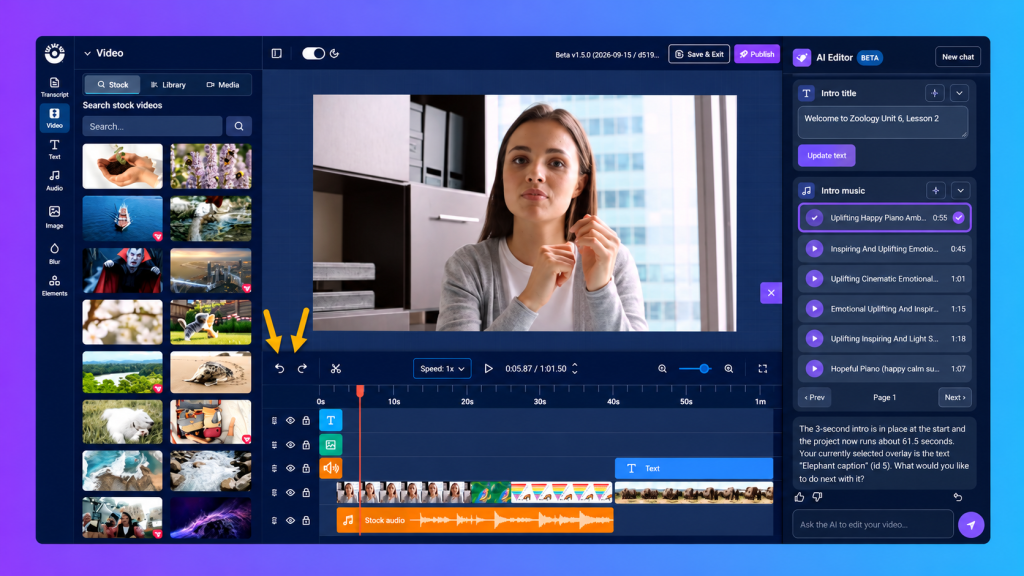
Task: Select the scissors split tool
Action: (x=336, y=368)
